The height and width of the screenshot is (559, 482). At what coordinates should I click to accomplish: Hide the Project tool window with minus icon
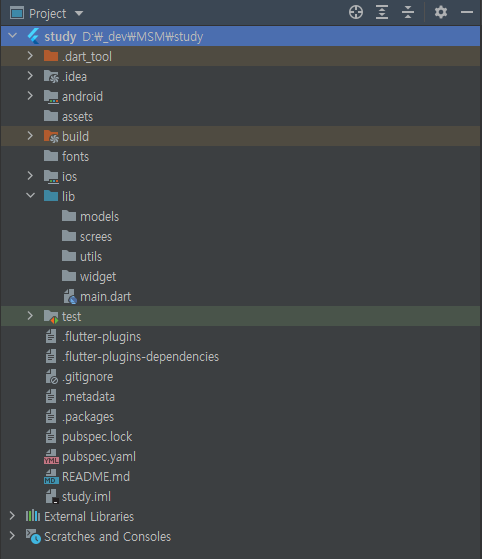pos(467,12)
